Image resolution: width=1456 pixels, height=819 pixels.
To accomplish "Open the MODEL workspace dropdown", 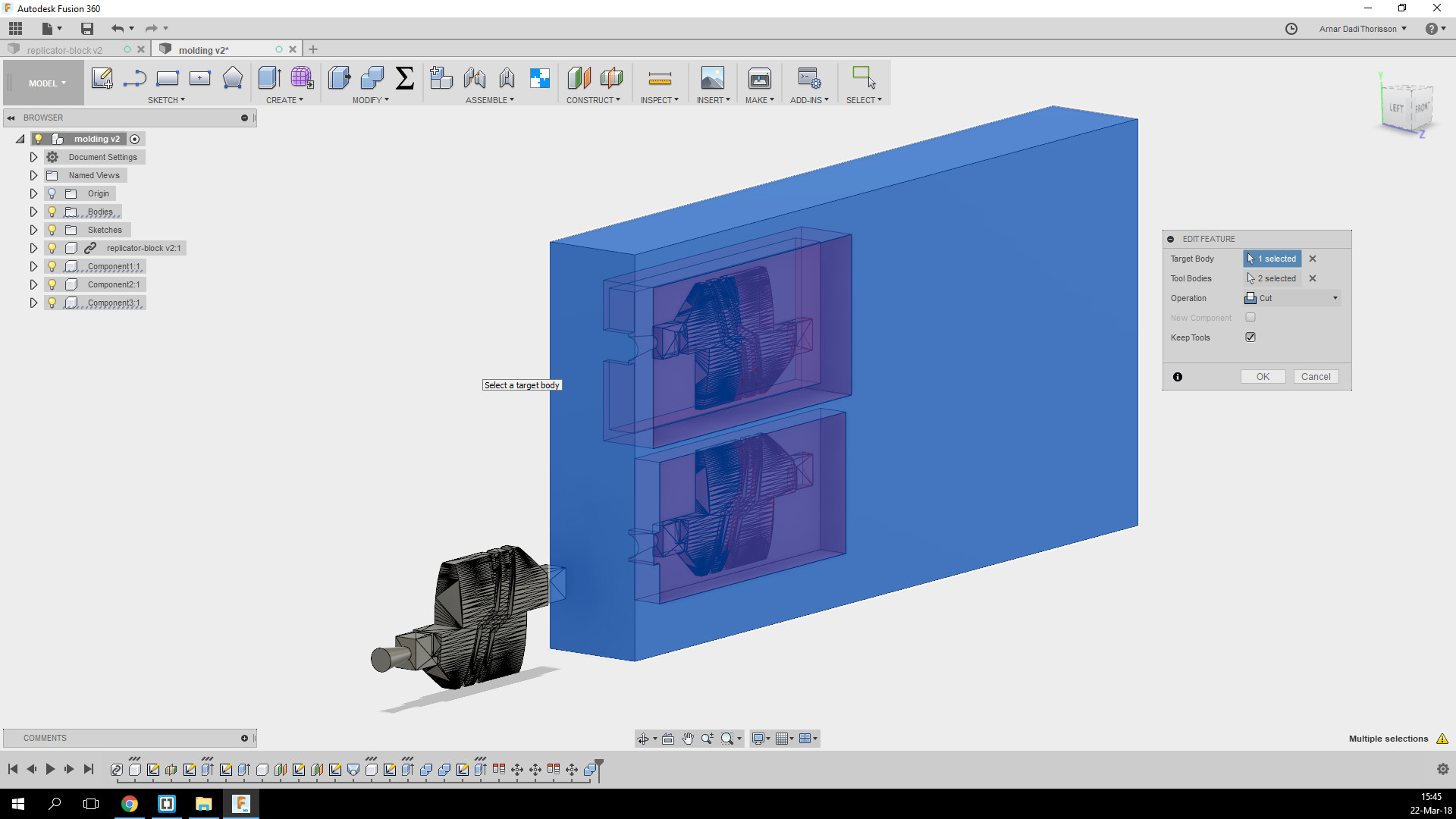I will click(x=47, y=83).
